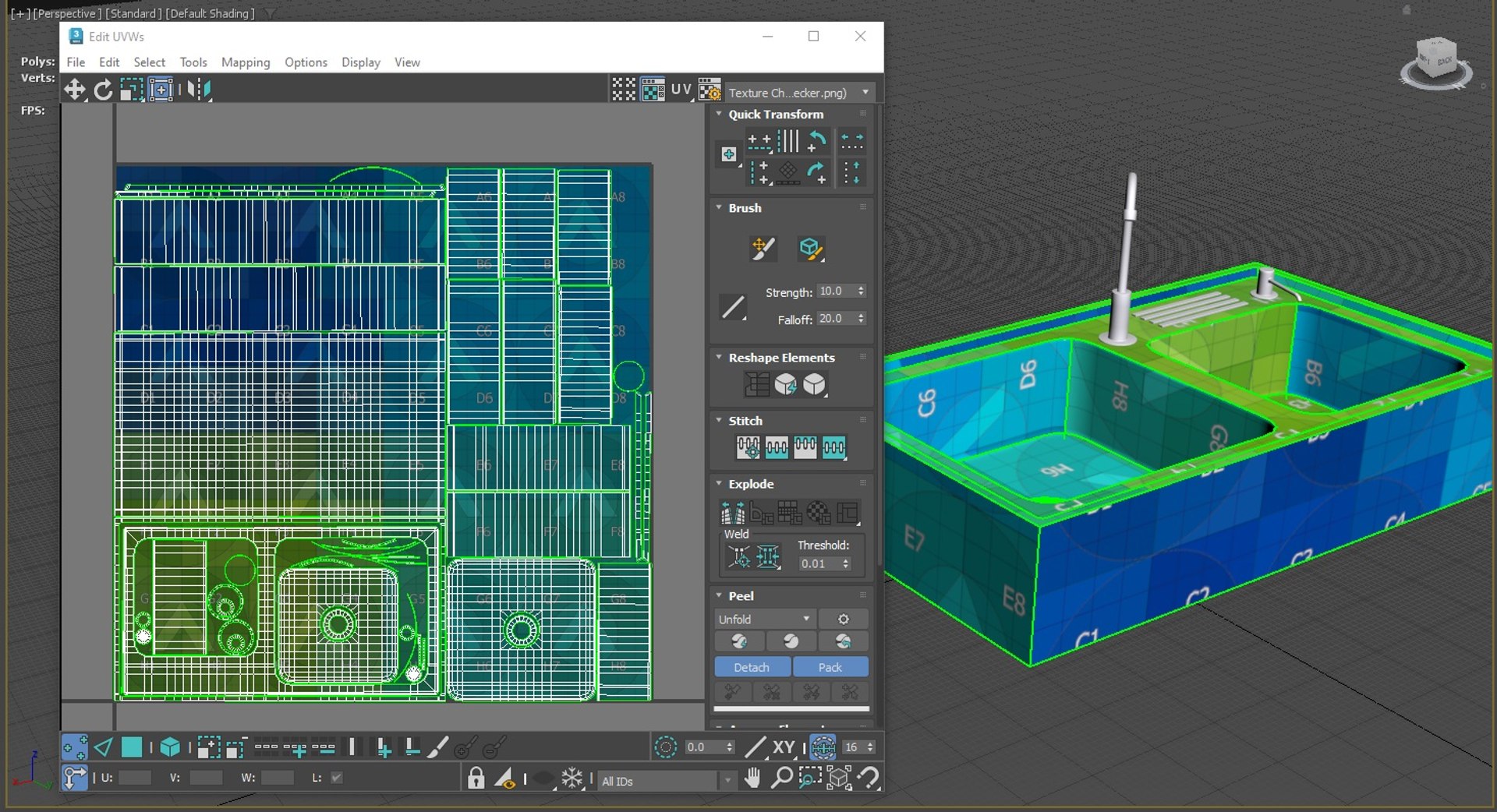Toggle Absolute/Relative type-in mode icon
This screenshot has width=1497, height=812.
[75, 778]
